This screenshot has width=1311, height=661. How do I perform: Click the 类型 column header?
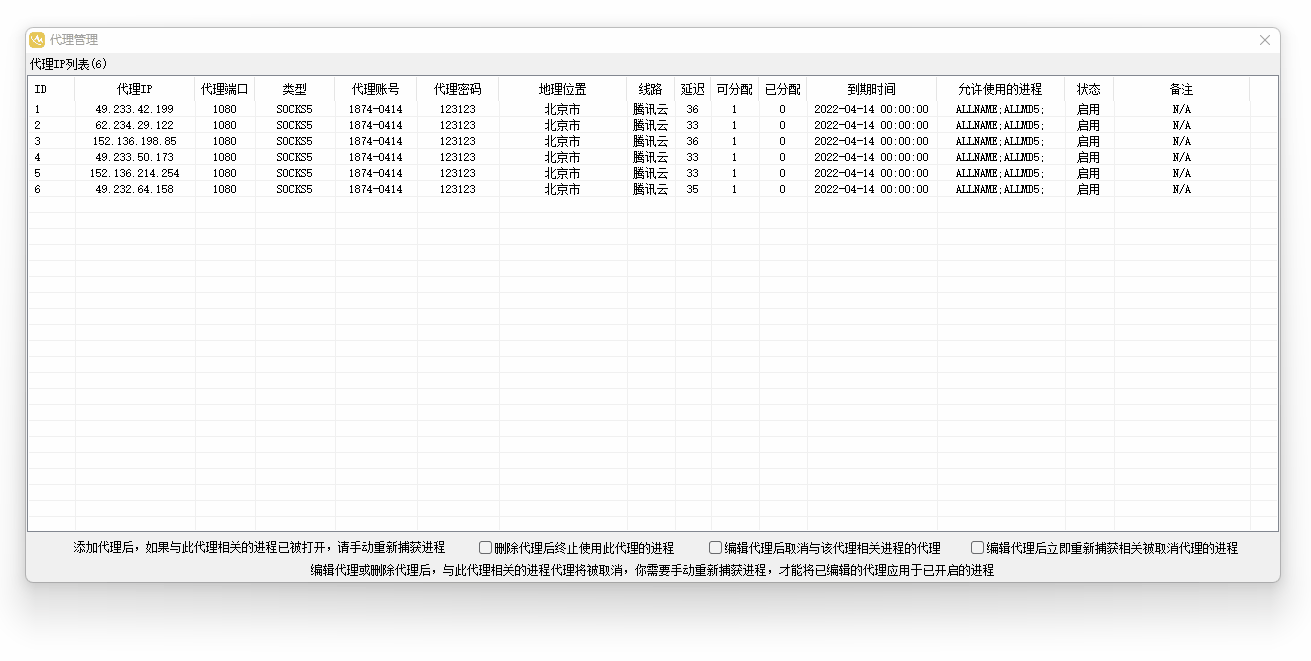pos(295,89)
